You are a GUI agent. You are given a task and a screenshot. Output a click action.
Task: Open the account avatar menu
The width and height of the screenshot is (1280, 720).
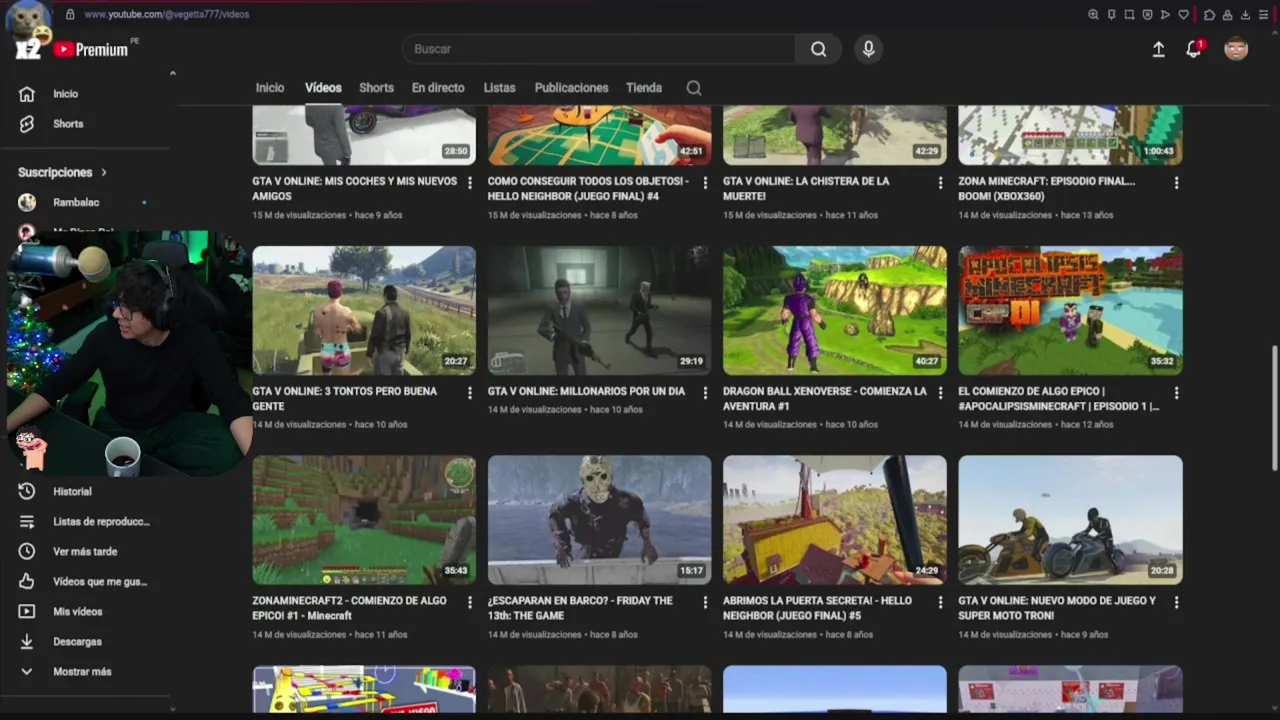[1236, 49]
